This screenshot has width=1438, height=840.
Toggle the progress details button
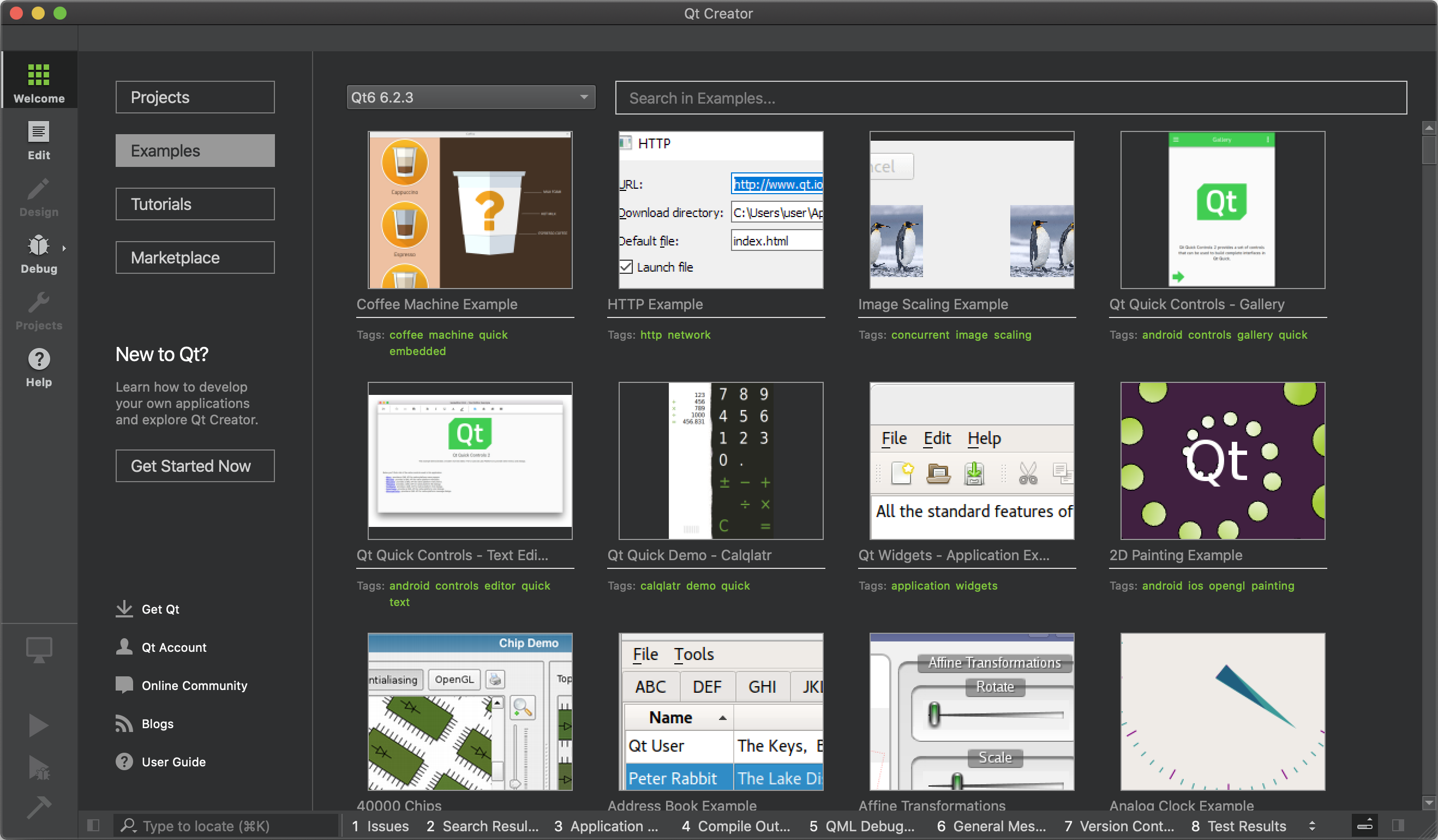click(1365, 825)
